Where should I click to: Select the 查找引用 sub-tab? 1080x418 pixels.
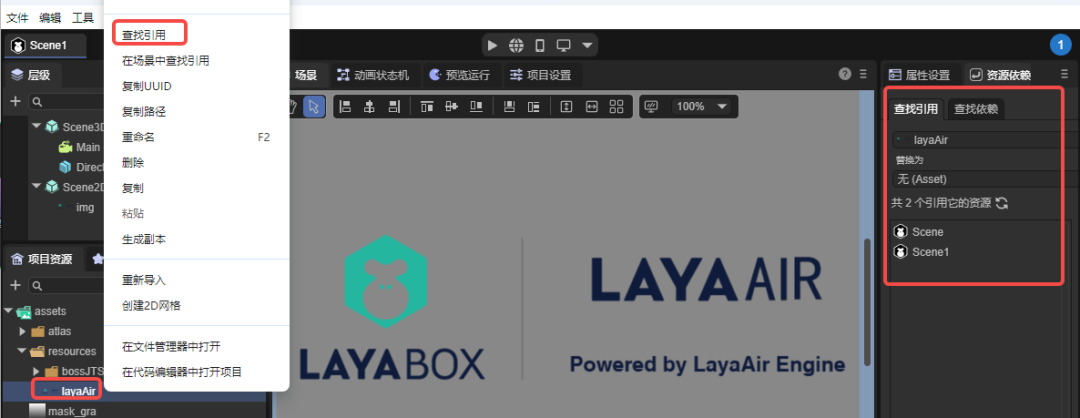click(x=916, y=109)
